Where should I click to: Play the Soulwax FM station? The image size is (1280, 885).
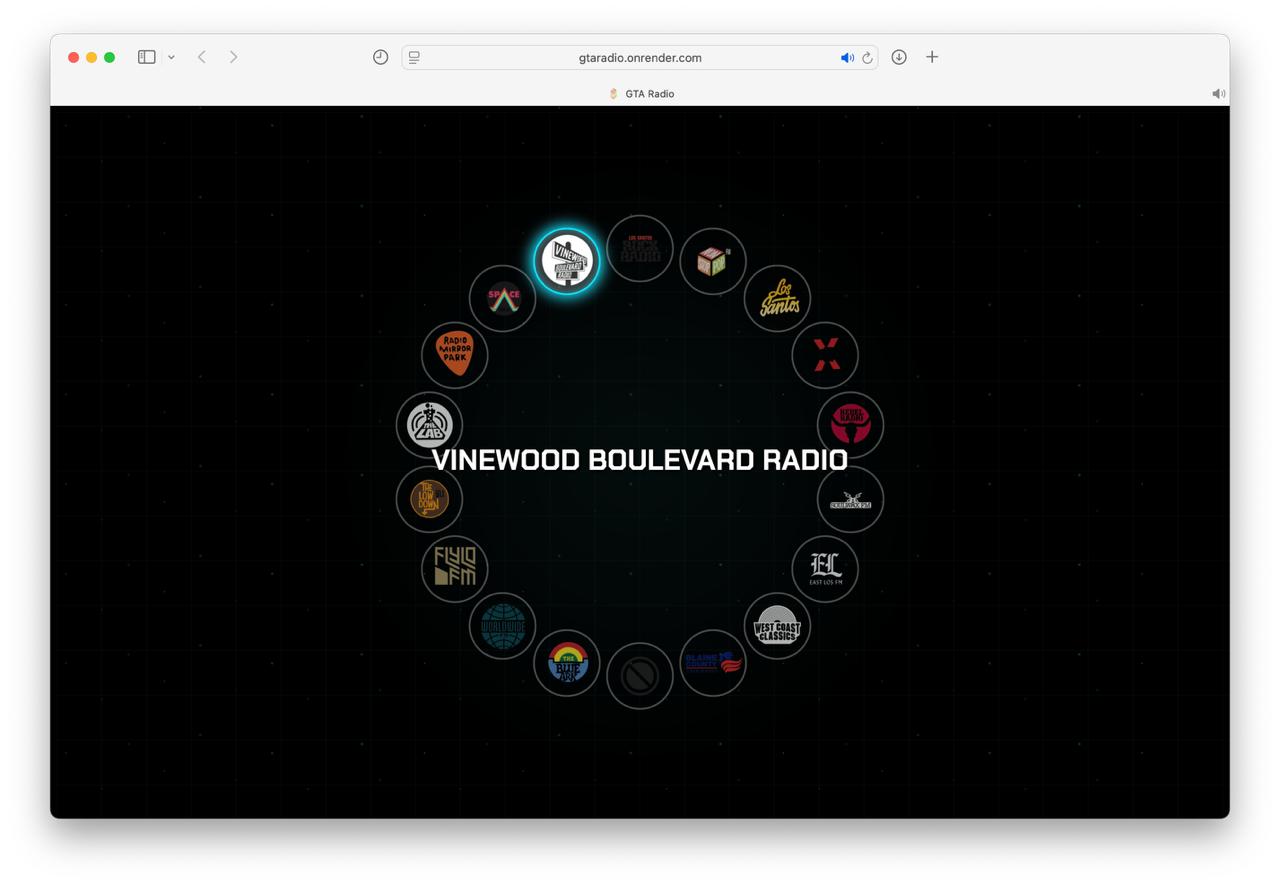pyautogui.click(x=850, y=499)
